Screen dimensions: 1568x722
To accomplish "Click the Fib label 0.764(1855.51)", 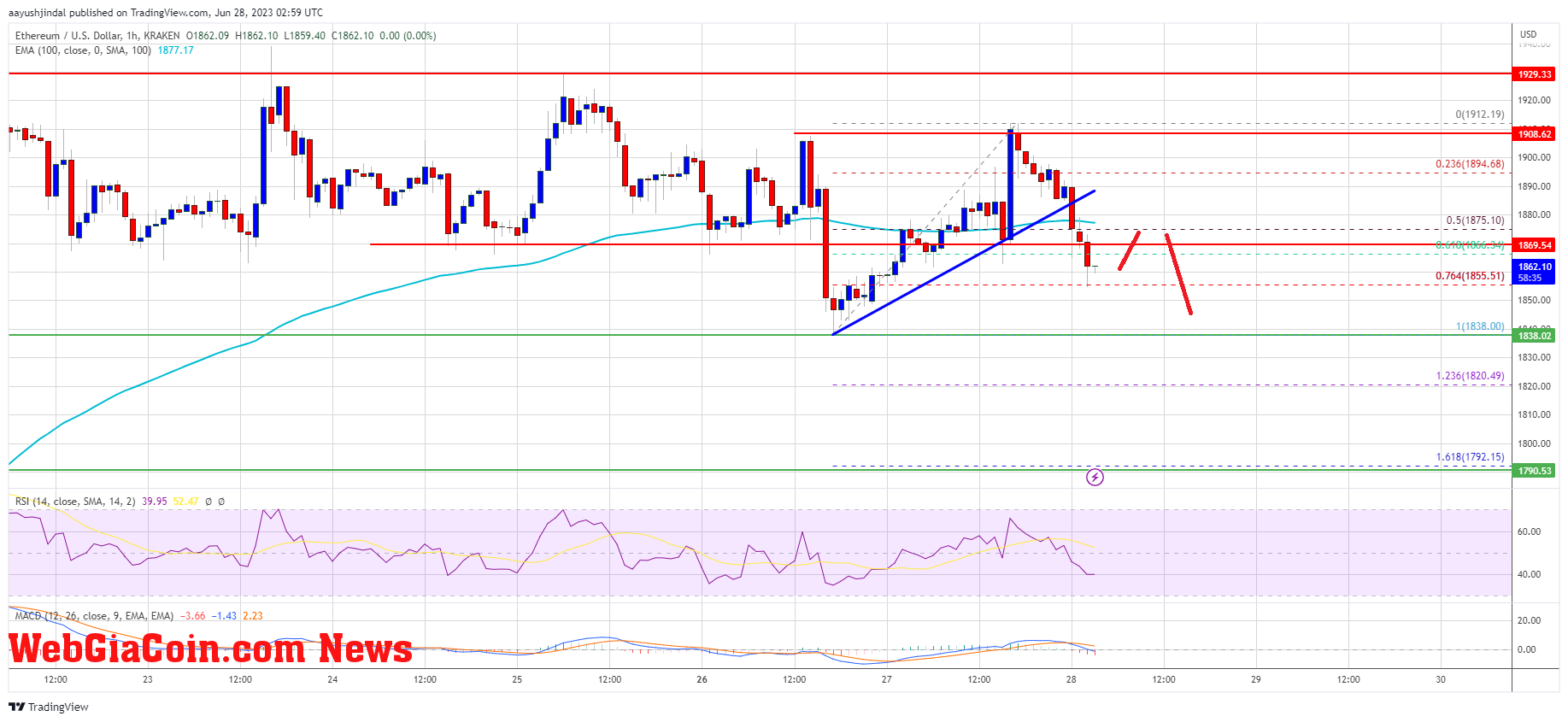I will [1470, 276].
